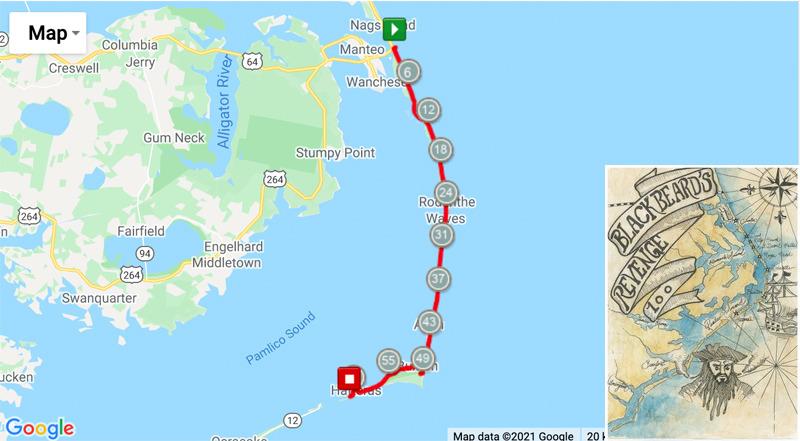Select the mile 12 route marker
Viewport: 800px width, 441px height.
pyautogui.click(x=429, y=110)
